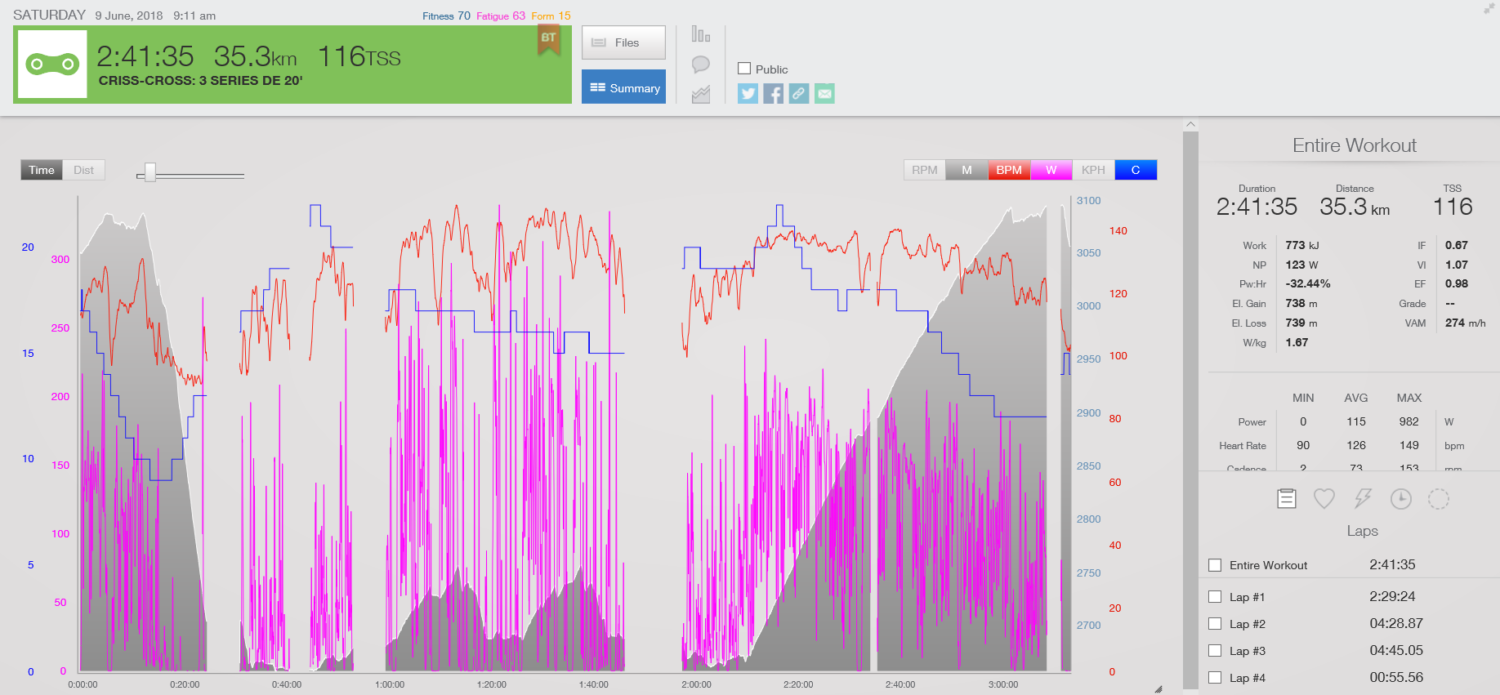Screen dimensions: 1500x695
Task: Click the workout title CRISS-CROSS: 3 SERIES DE 20'
Action: (200, 79)
